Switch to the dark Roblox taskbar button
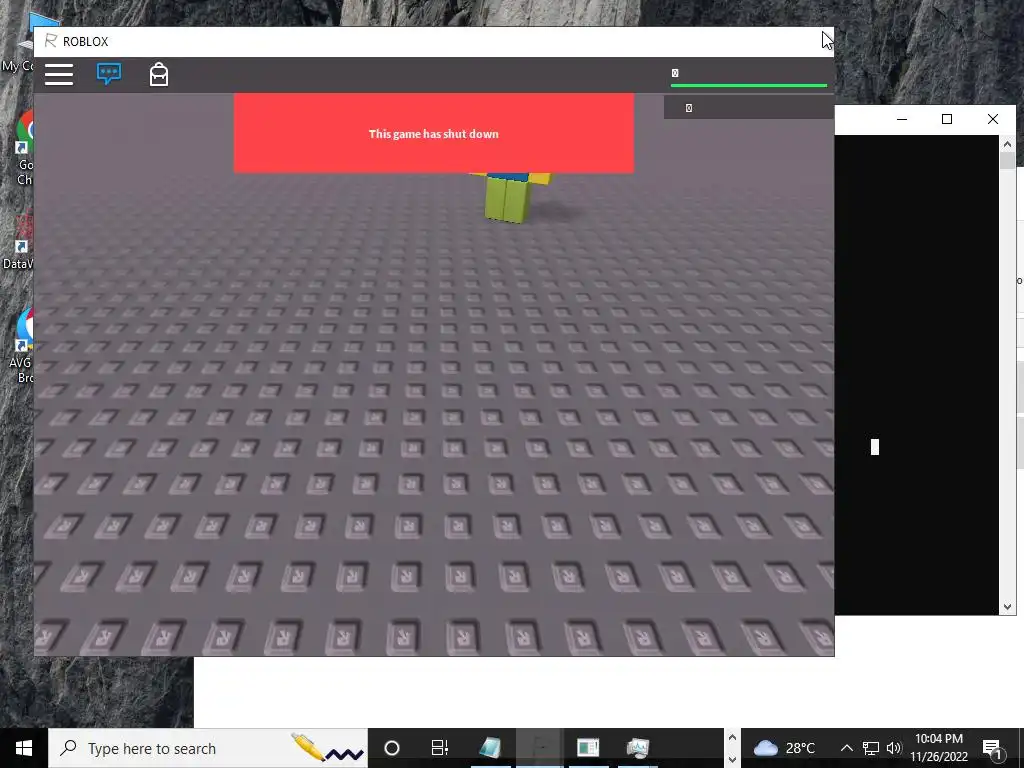Image resolution: width=1024 pixels, height=768 pixels. click(540, 748)
